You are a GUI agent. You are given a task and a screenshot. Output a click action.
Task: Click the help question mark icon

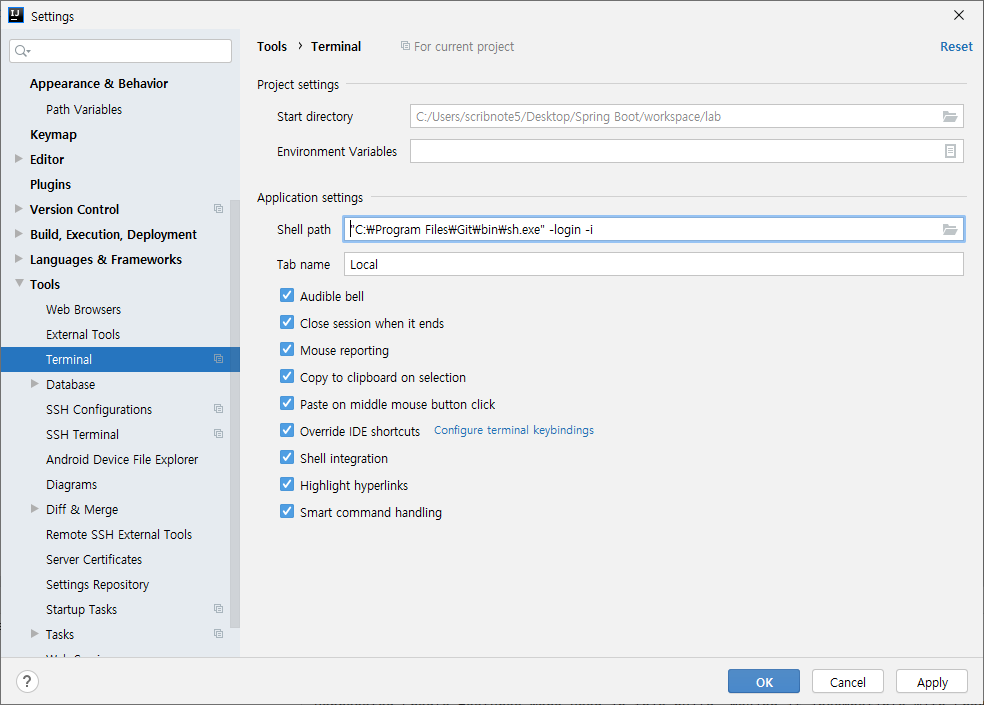(28, 682)
